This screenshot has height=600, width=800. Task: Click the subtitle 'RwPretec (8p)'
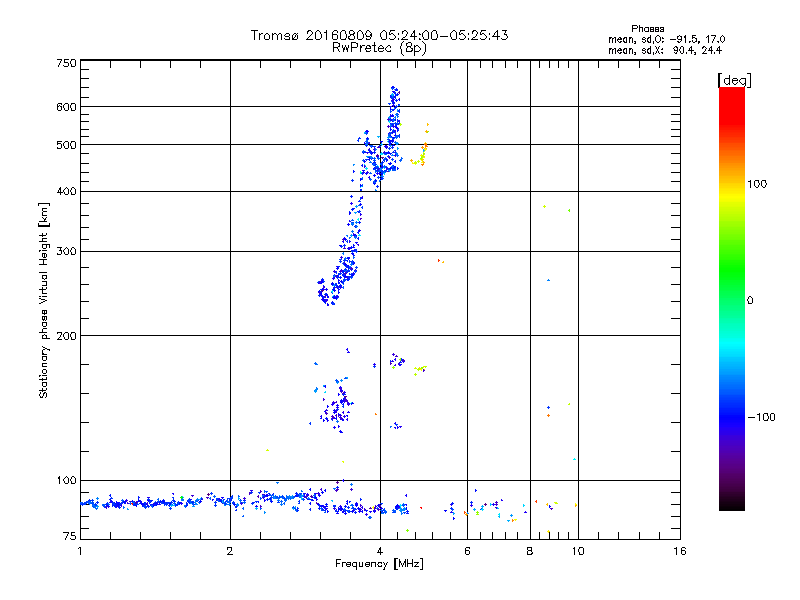(x=379, y=48)
